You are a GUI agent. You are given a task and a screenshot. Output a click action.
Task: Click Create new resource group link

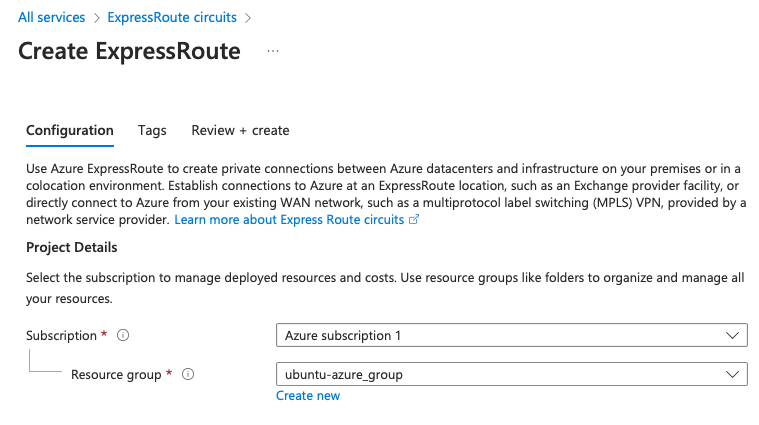click(308, 395)
